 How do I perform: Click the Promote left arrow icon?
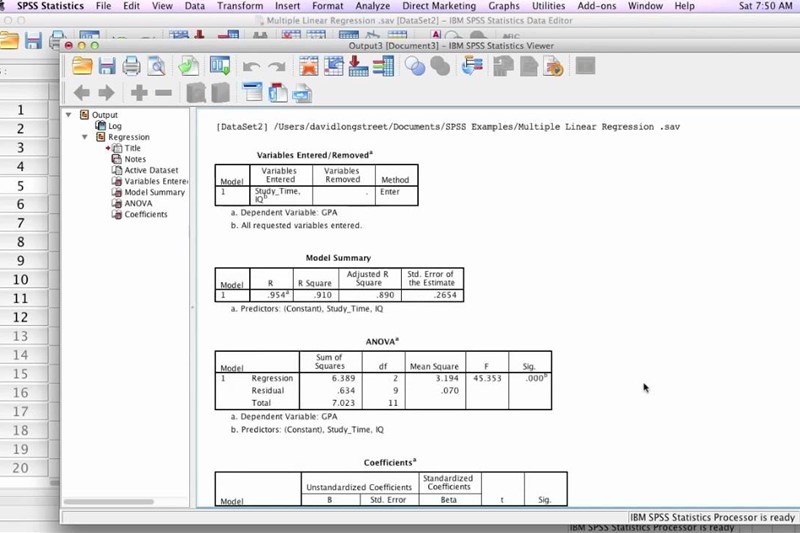[82, 94]
